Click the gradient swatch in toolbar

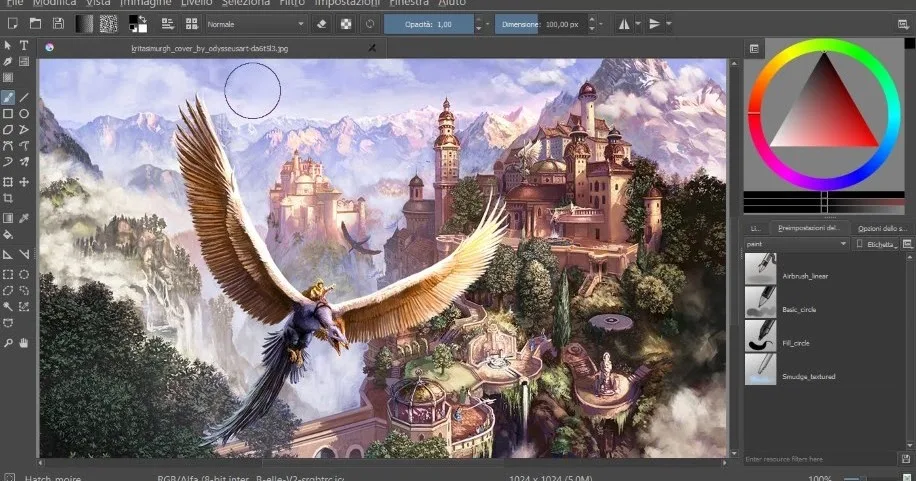84,24
